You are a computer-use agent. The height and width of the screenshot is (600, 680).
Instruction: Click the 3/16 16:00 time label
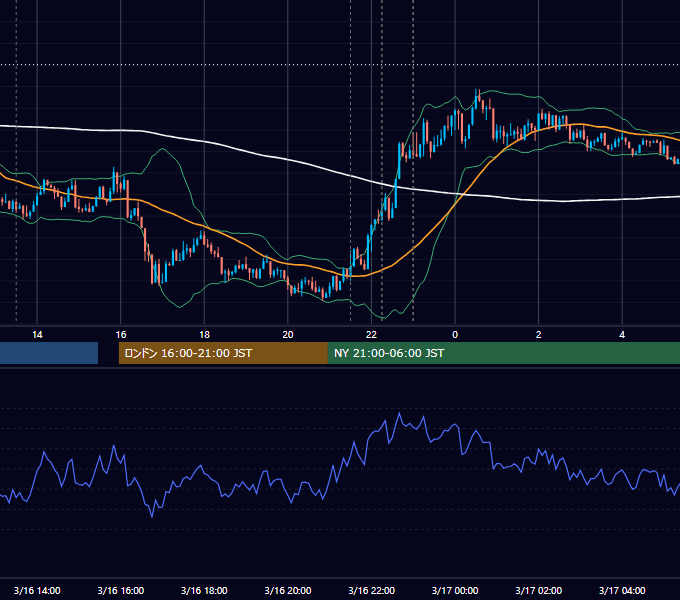coord(121,590)
